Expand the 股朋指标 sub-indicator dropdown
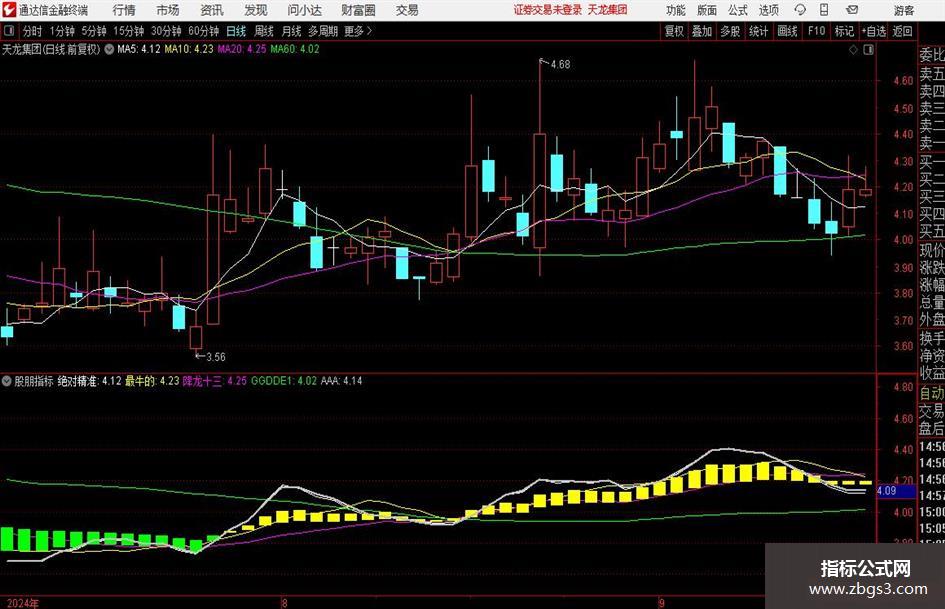The width and height of the screenshot is (945, 609). pyautogui.click(x=7, y=381)
